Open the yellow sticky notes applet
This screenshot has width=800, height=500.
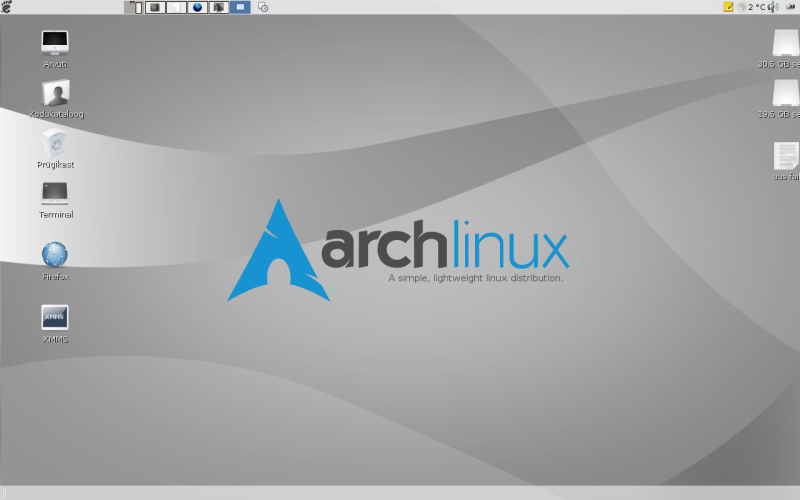728,7
